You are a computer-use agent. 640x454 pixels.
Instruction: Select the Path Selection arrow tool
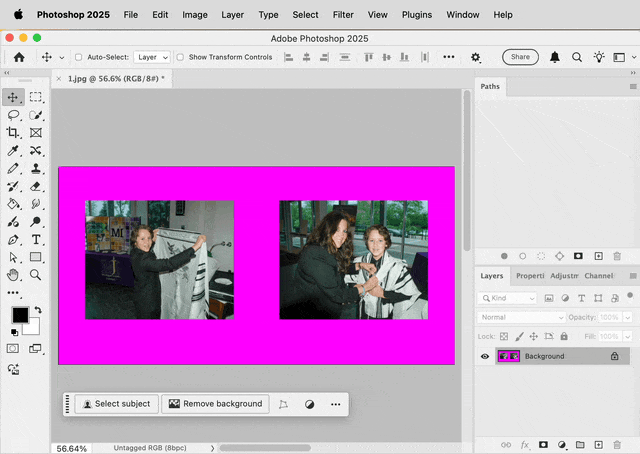pyautogui.click(x=13, y=257)
